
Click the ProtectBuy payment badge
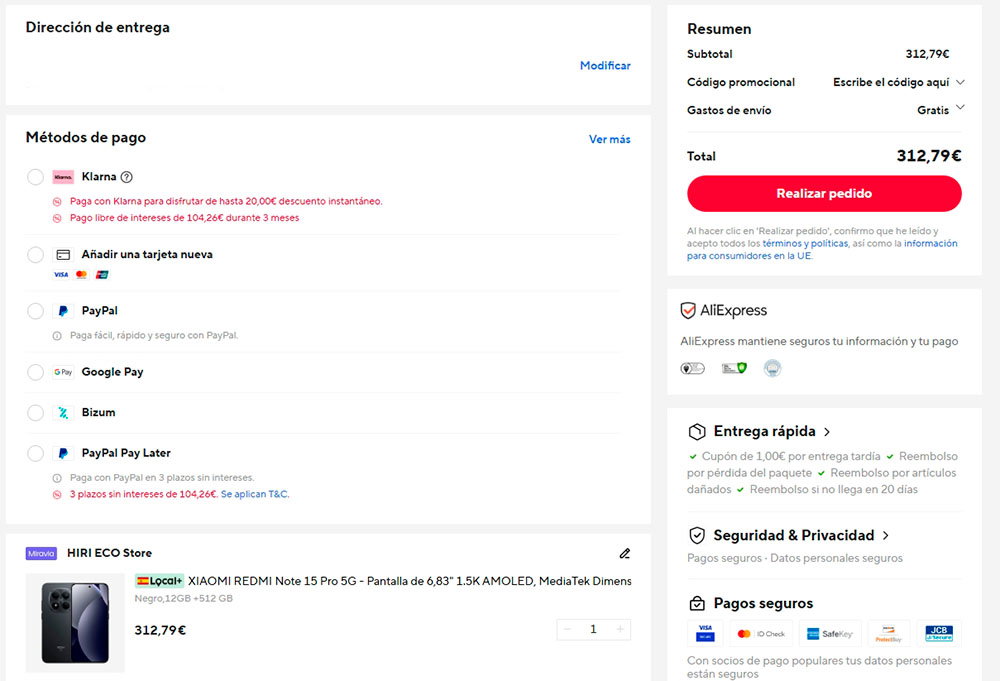point(888,634)
